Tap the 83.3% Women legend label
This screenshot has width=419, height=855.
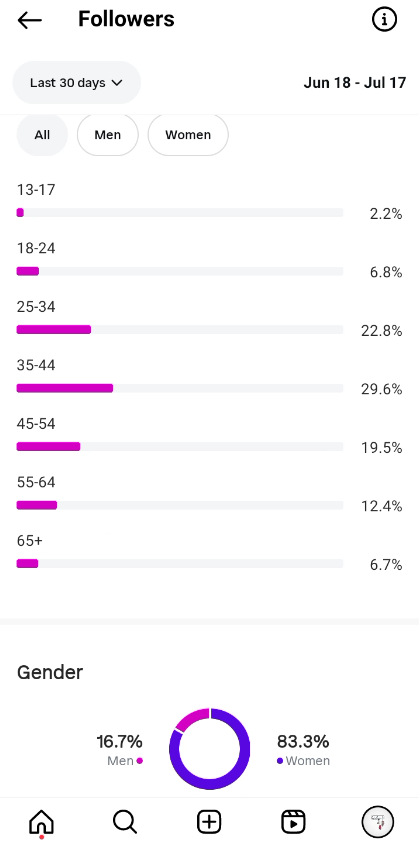[x=303, y=750]
